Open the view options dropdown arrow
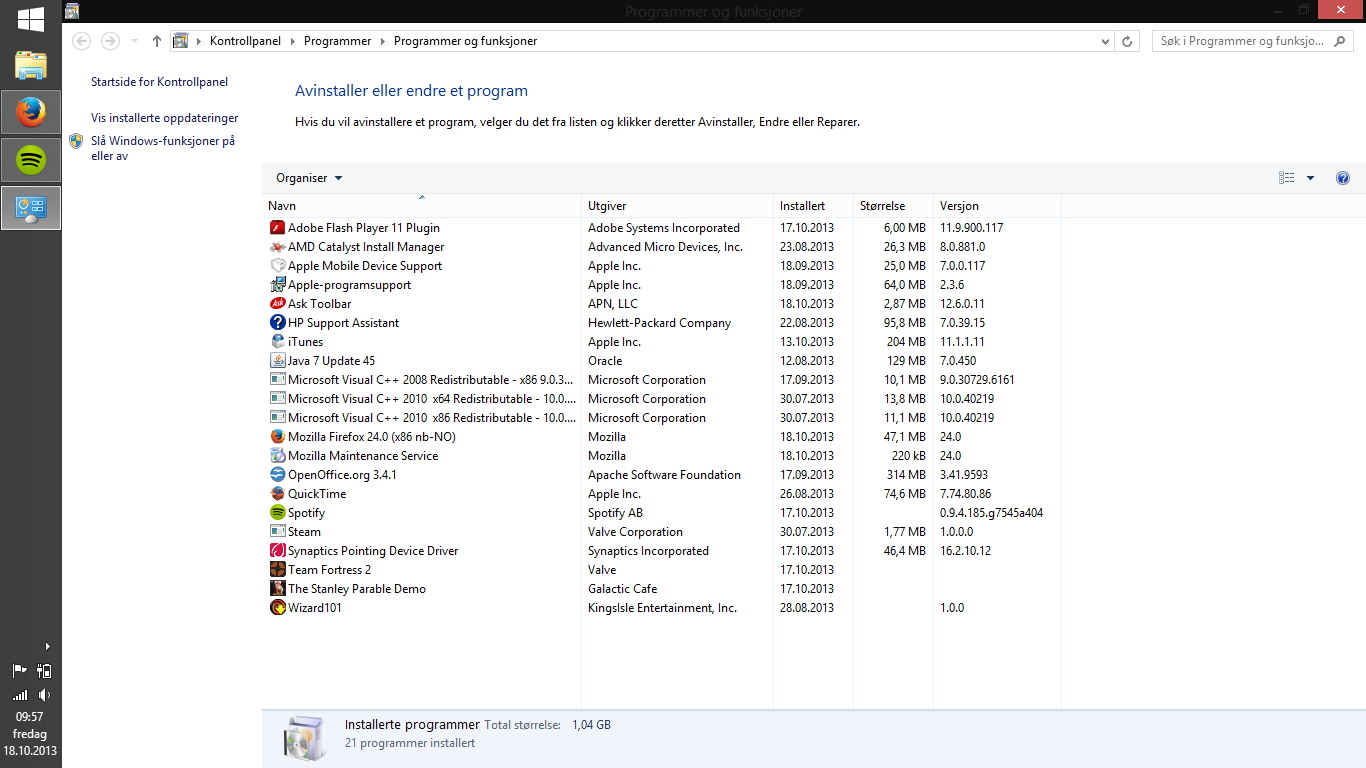This screenshot has height=768, width=1366. coord(1310,178)
